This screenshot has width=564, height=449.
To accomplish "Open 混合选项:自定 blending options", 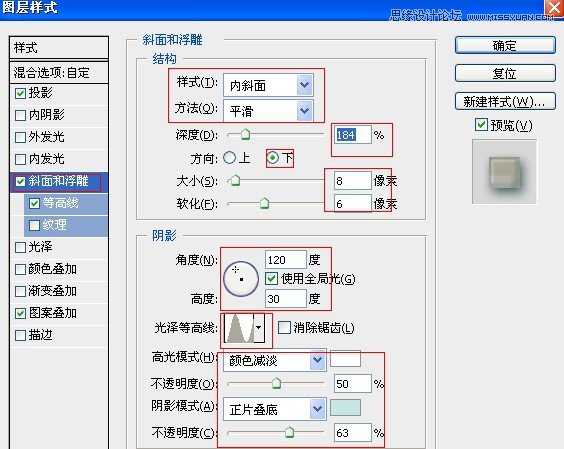I will pos(59,73).
